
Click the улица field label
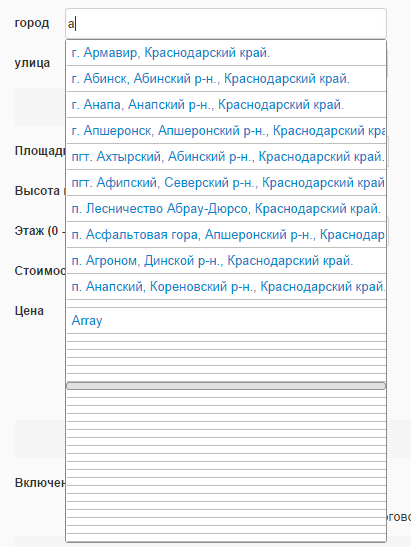pyautogui.click(x=32, y=63)
